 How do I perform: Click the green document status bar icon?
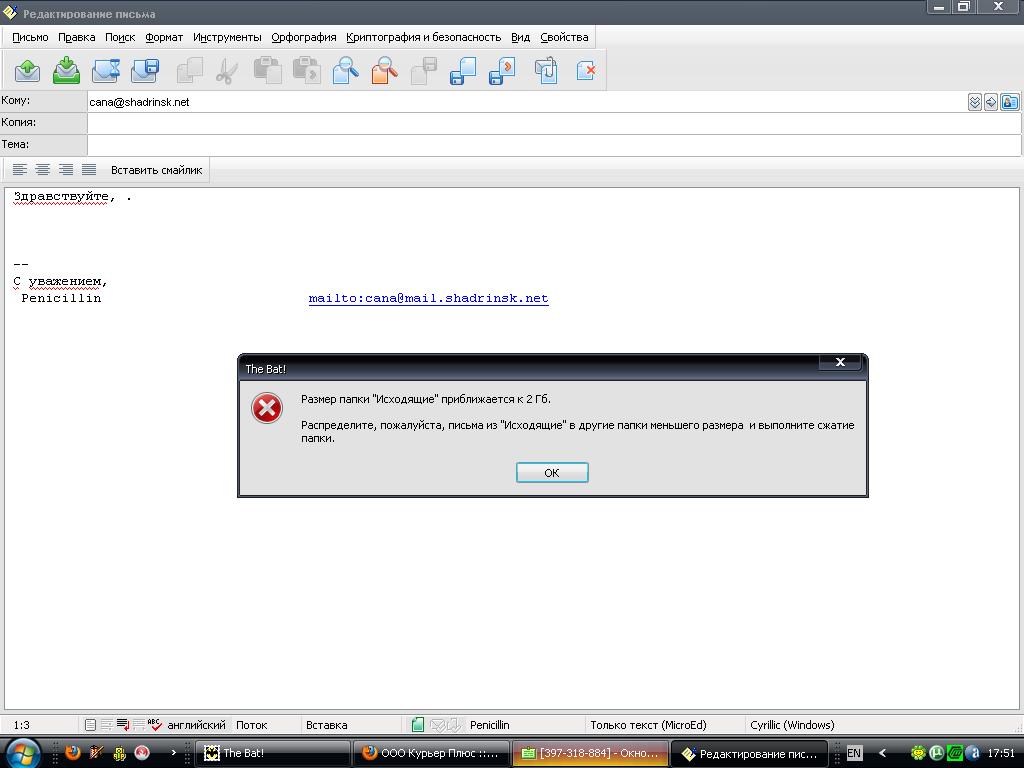[x=418, y=725]
